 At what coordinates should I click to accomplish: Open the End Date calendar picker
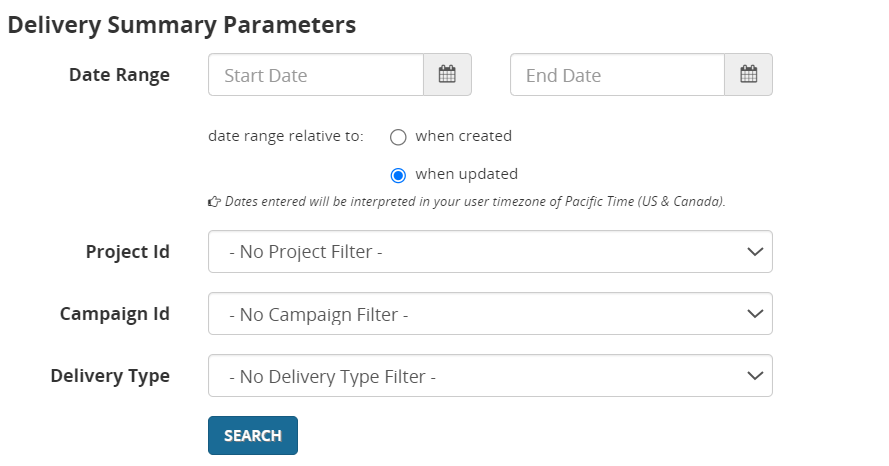point(748,75)
